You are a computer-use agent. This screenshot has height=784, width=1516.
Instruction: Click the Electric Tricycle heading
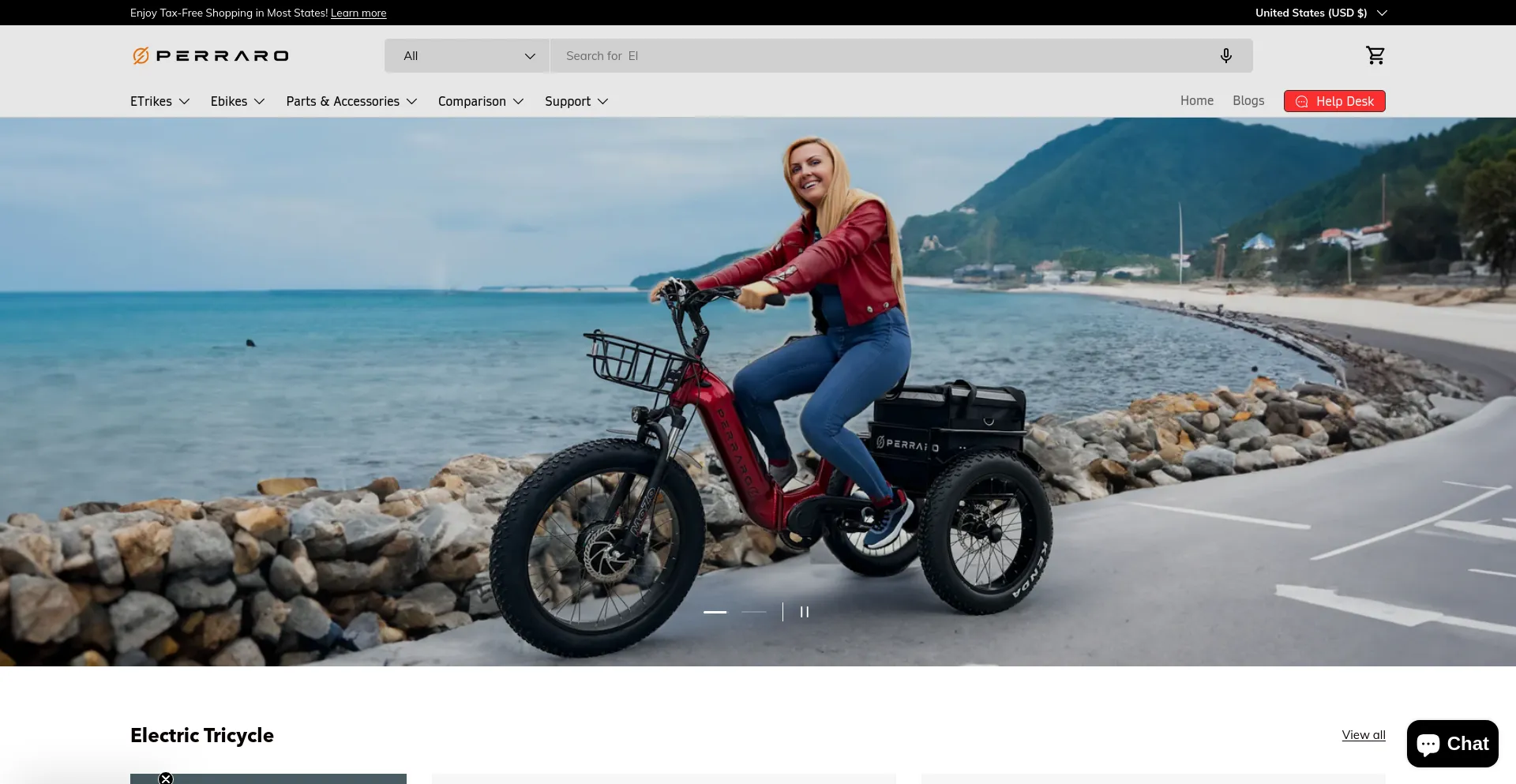(x=202, y=735)
